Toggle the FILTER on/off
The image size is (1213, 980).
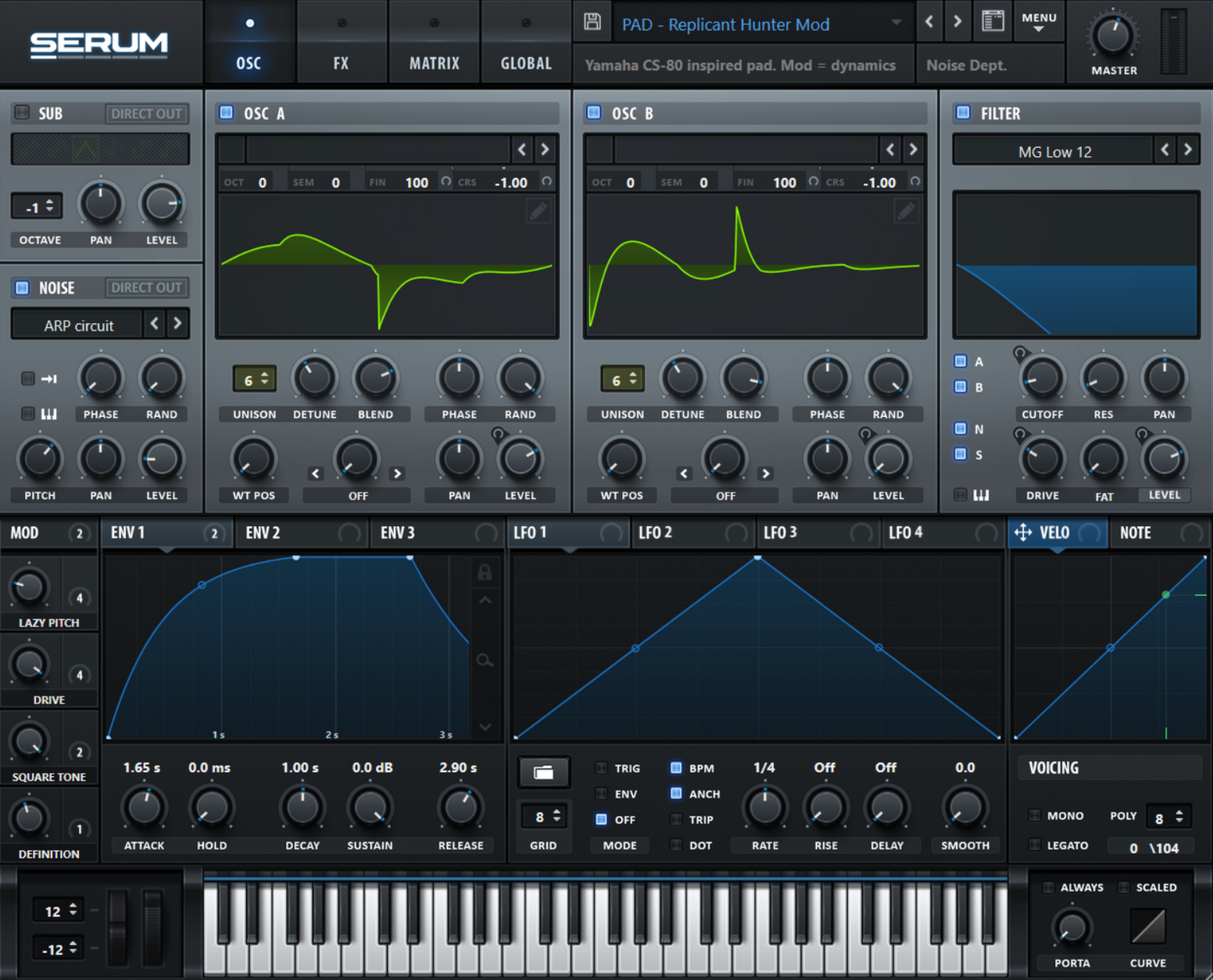click(963, 112)
